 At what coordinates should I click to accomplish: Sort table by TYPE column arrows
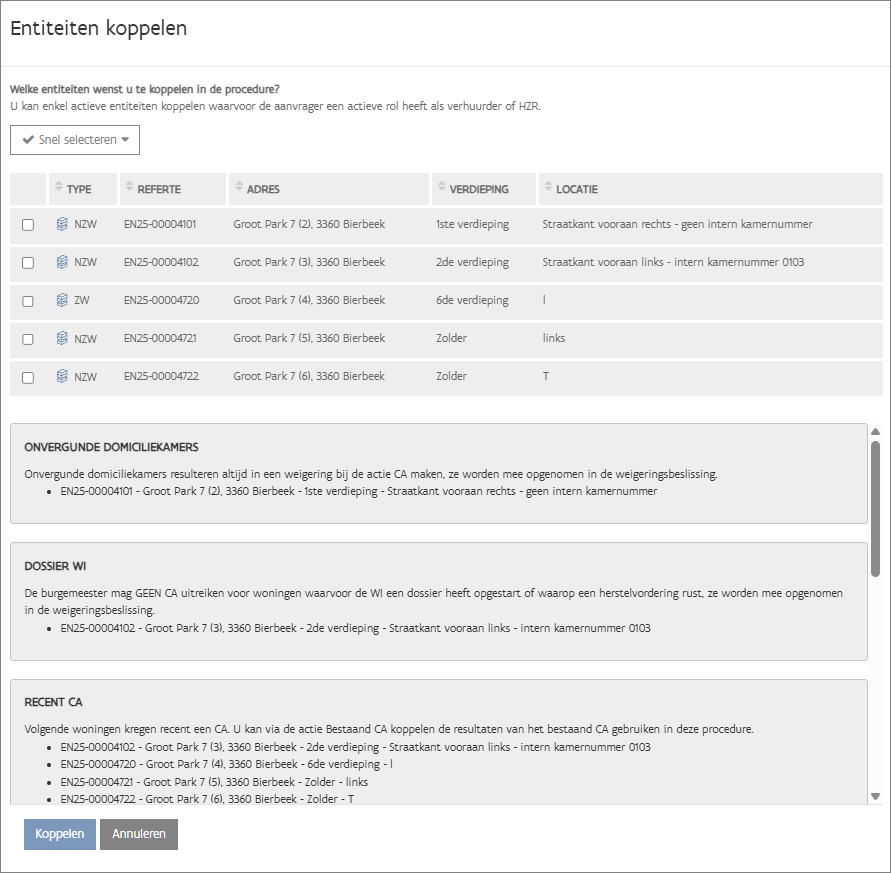[x=59, y=188]
